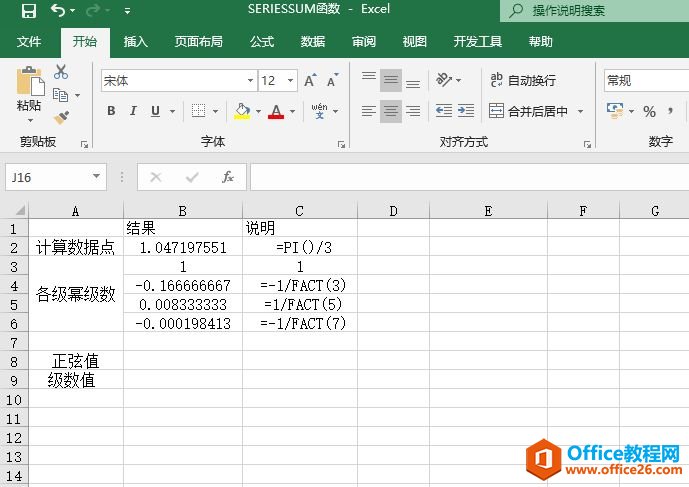Open the font name dropdown 宋体
This screenshot has height=487, width=689.
[250, 81]
